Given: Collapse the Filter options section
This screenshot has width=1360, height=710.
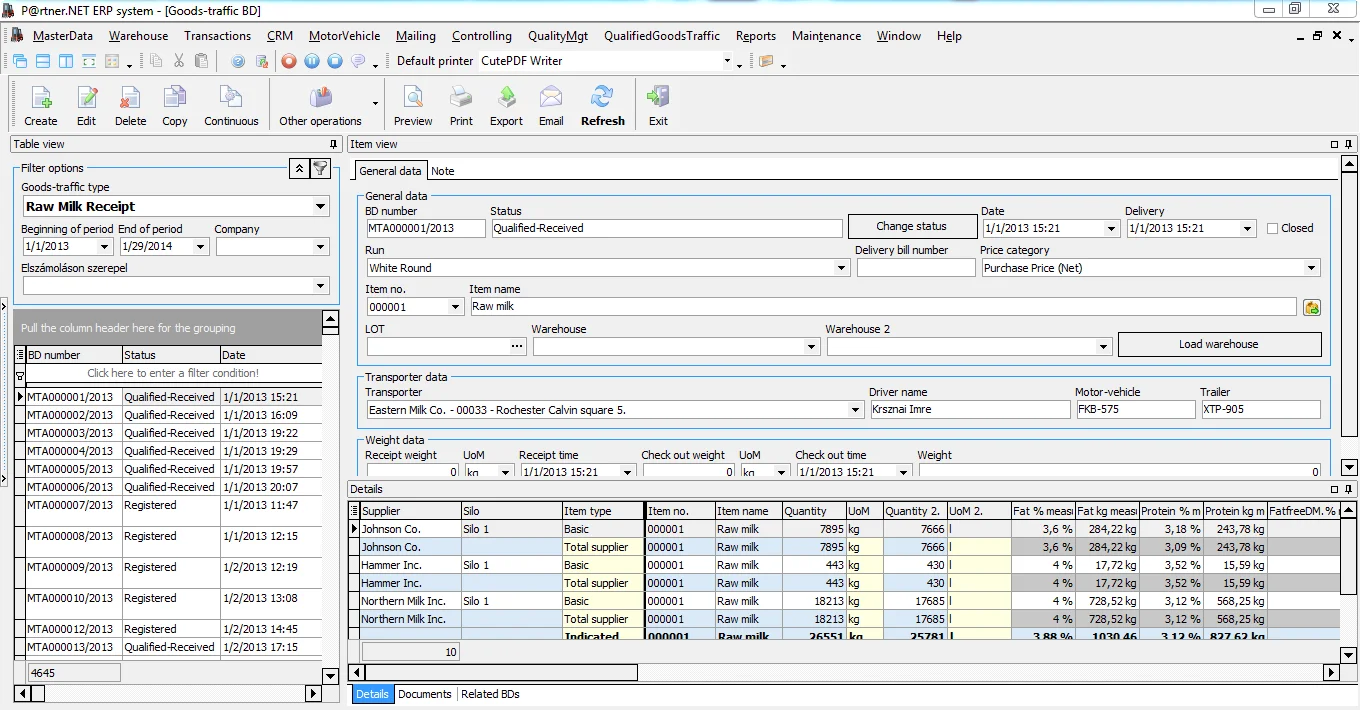Looking at the screenshot, I should pyautogui.click(x=299, y=168).
